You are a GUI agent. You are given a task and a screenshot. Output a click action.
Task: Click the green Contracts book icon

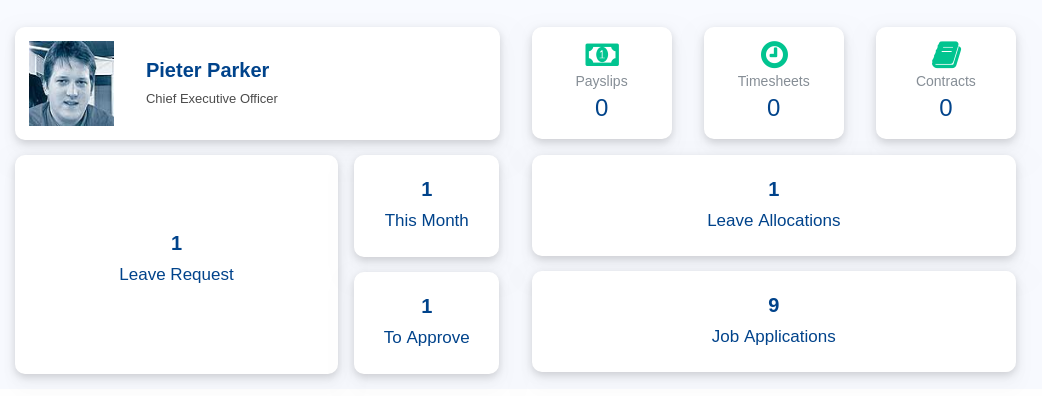pos(946,54)
